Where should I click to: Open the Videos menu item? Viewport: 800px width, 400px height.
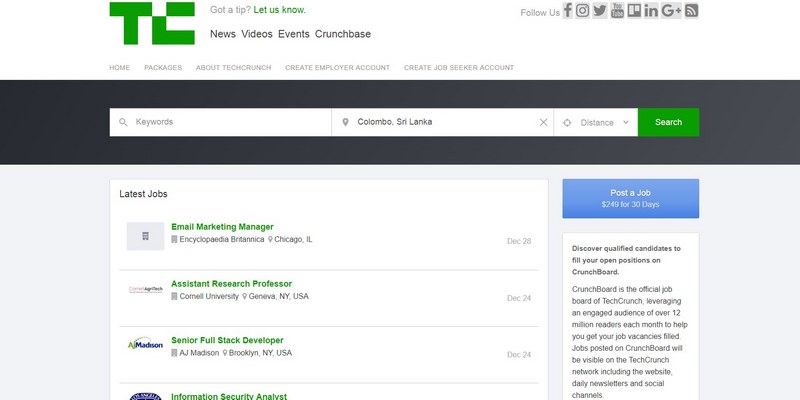257,34
